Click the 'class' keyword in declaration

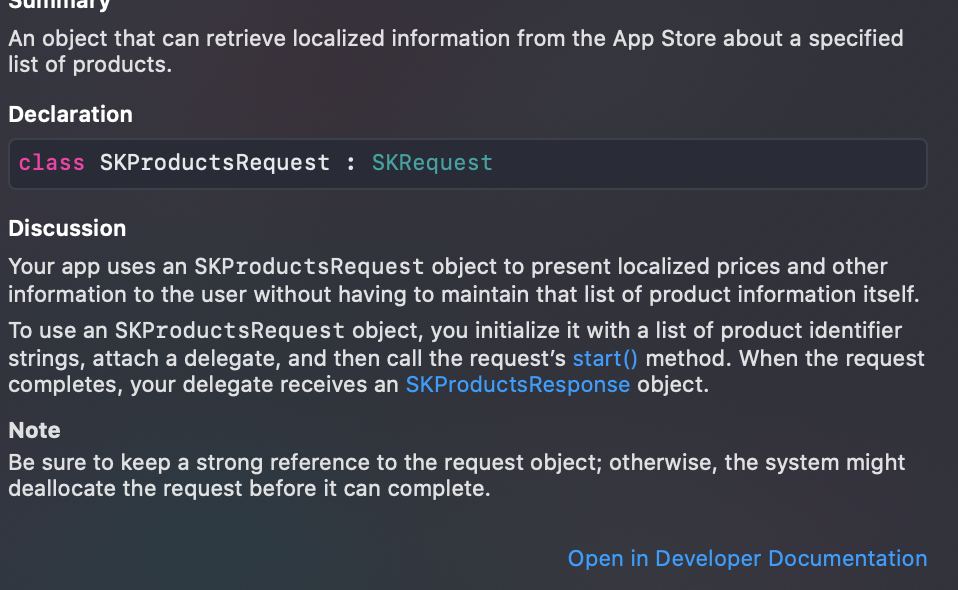pyautogui.click(x=51, y=163)
